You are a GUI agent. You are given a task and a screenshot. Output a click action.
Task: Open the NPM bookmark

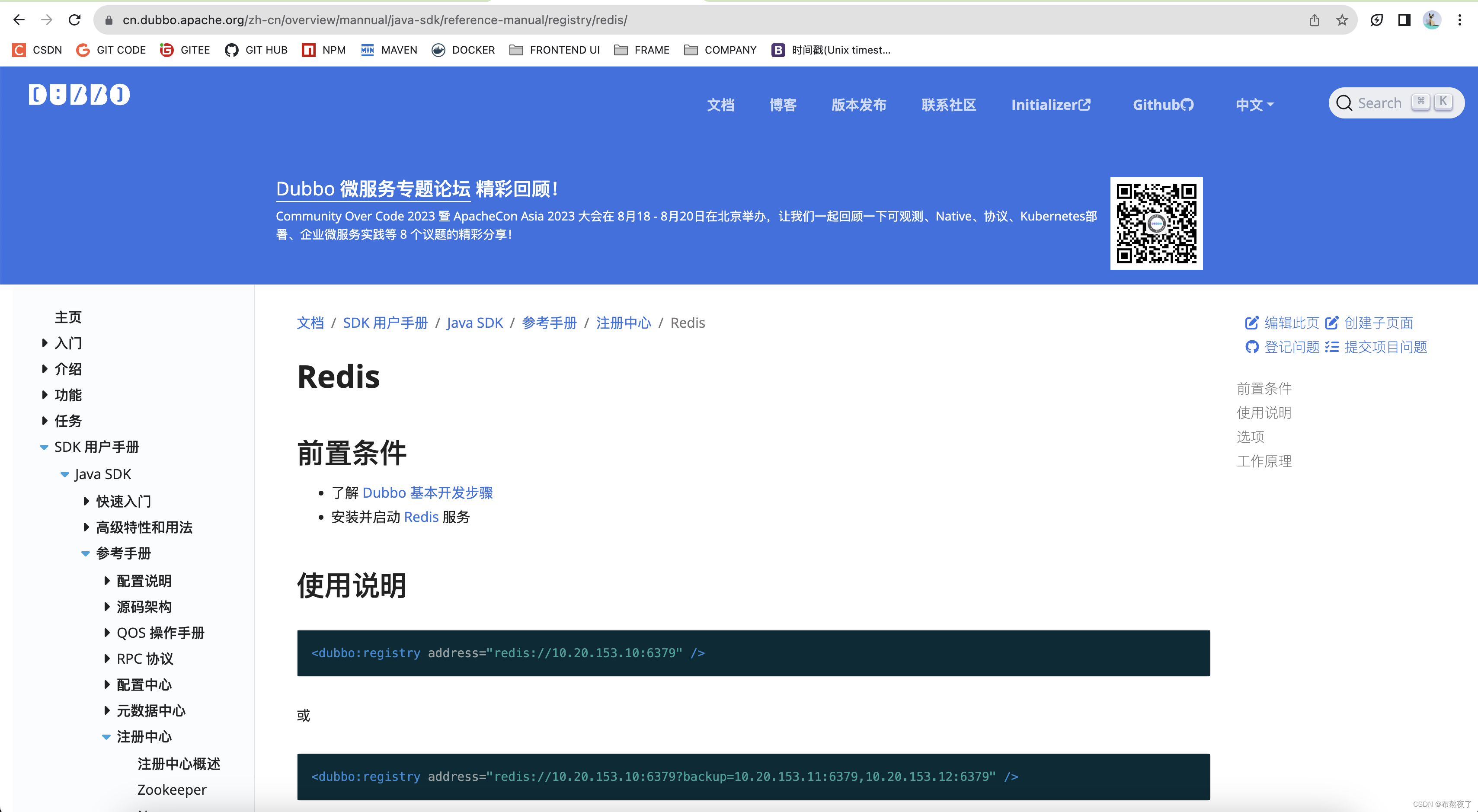(x=323, y=50)
